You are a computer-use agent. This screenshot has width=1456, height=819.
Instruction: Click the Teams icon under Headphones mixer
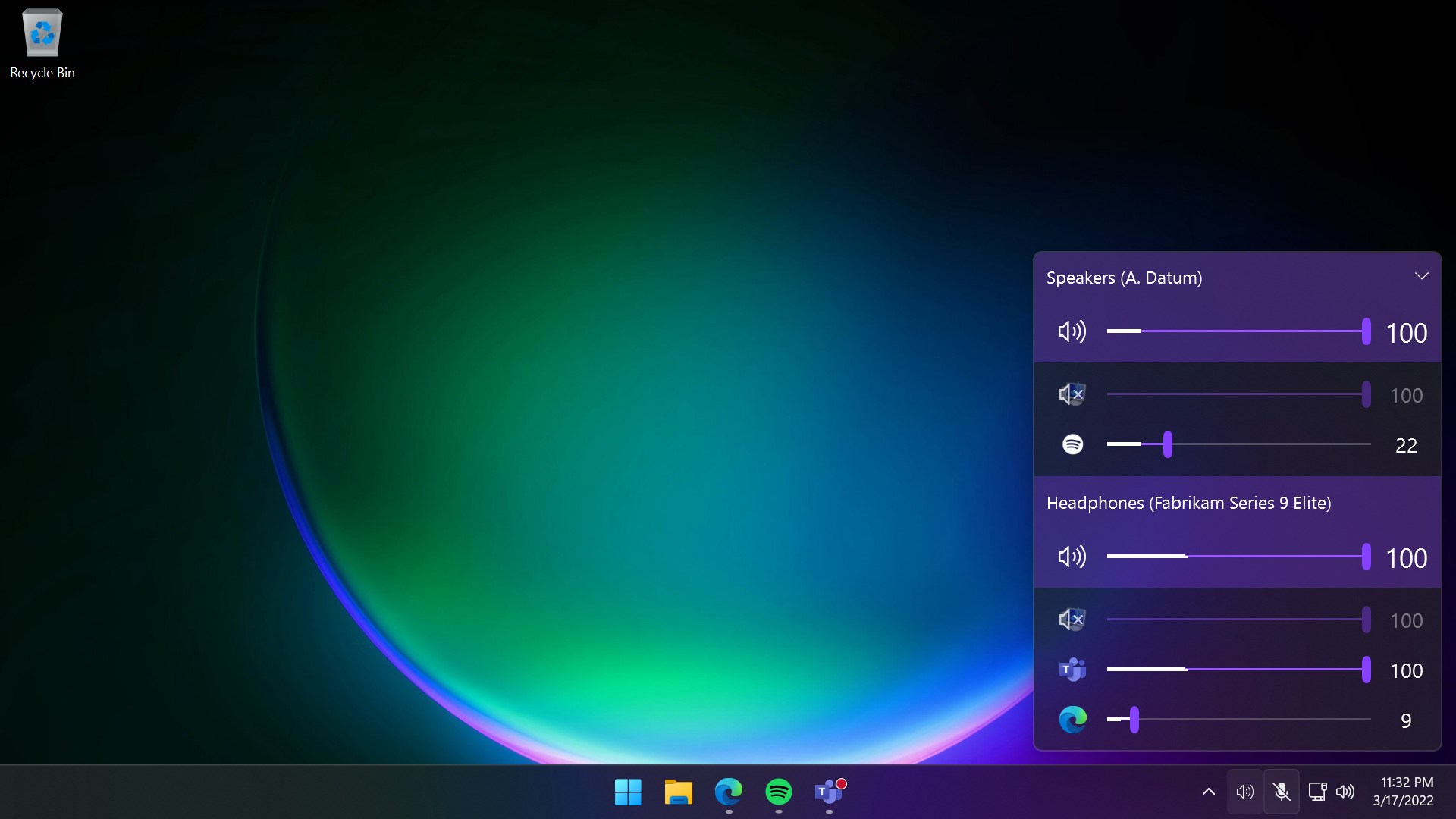click(1072, 670)
